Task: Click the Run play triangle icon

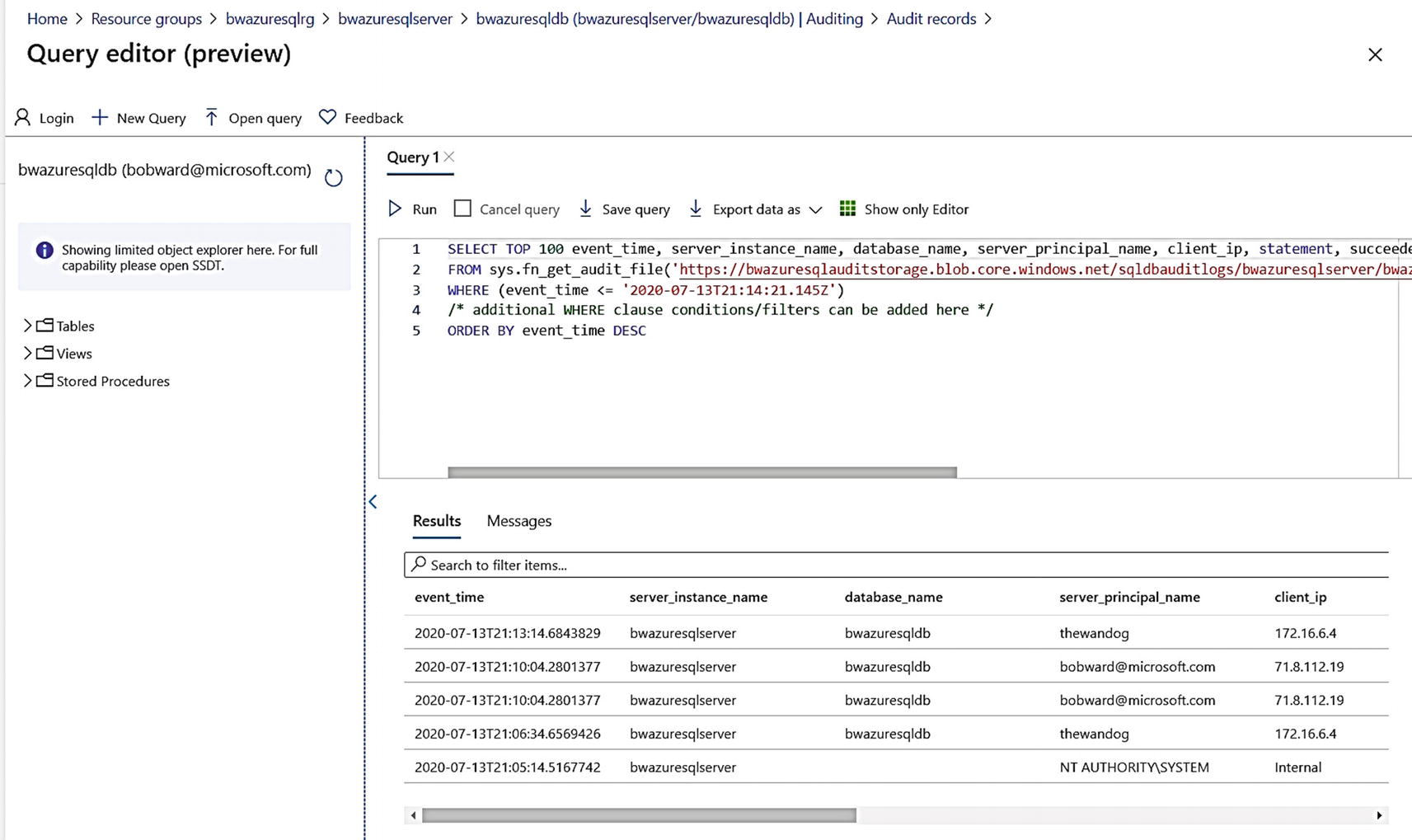Action: pyautogui.click(x=395, y=209)
